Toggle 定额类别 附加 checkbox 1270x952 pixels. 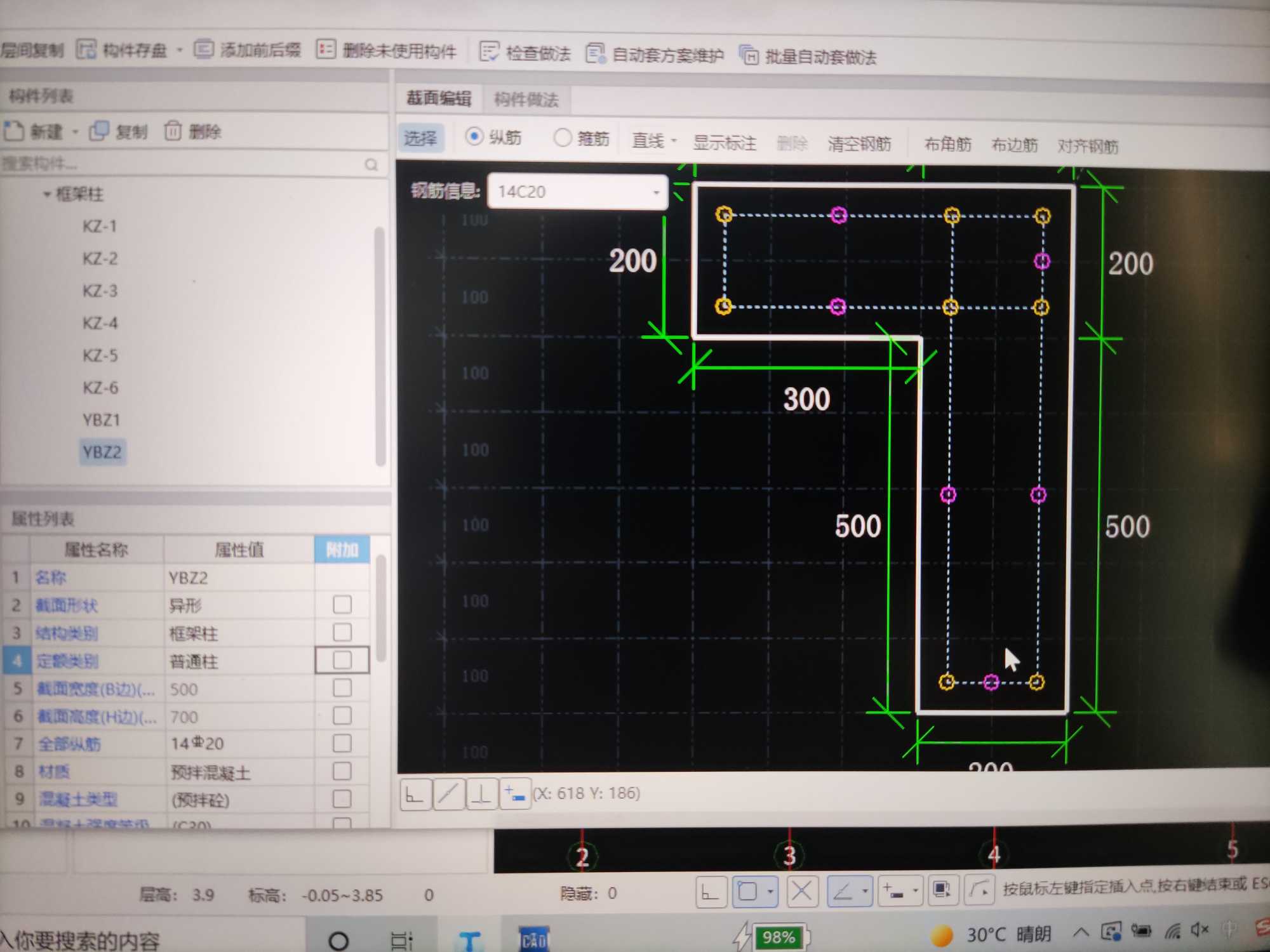(x=342, y=660)
